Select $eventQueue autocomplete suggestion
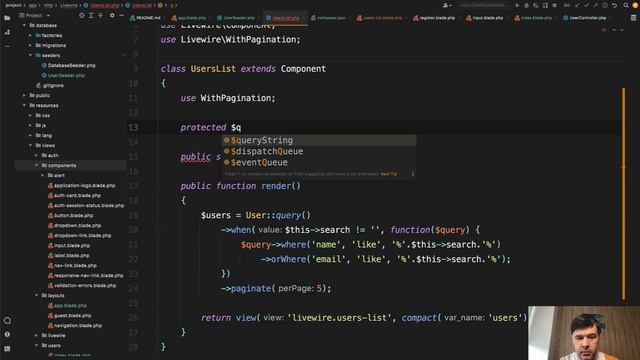The image size is (640, 360). click(319, 162)
